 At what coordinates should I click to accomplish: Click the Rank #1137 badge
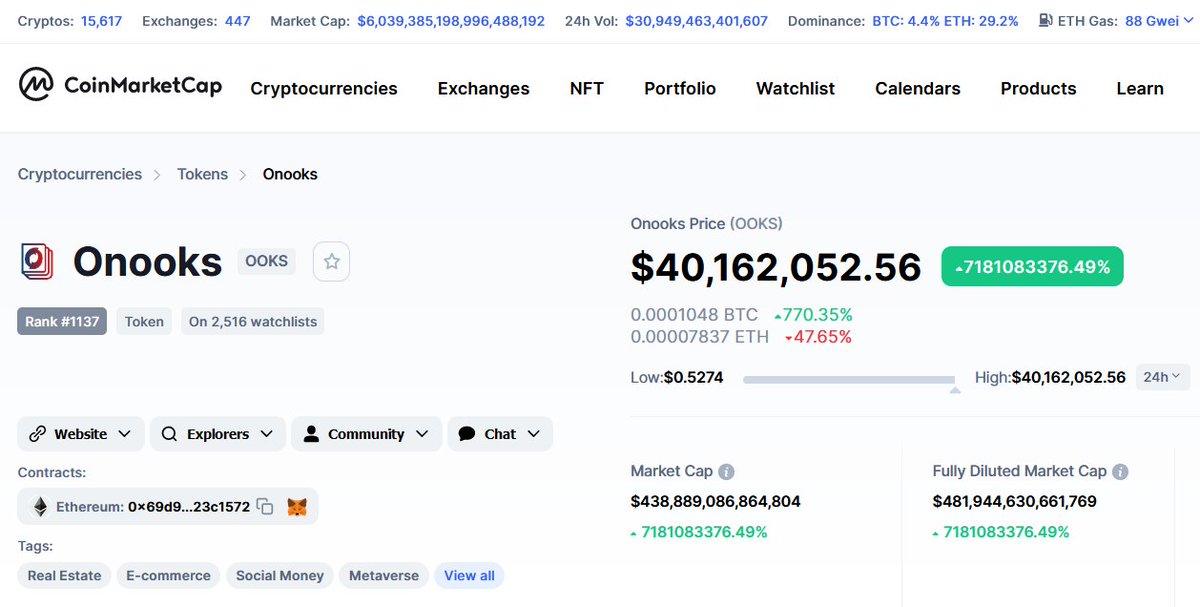pos(62,321)
